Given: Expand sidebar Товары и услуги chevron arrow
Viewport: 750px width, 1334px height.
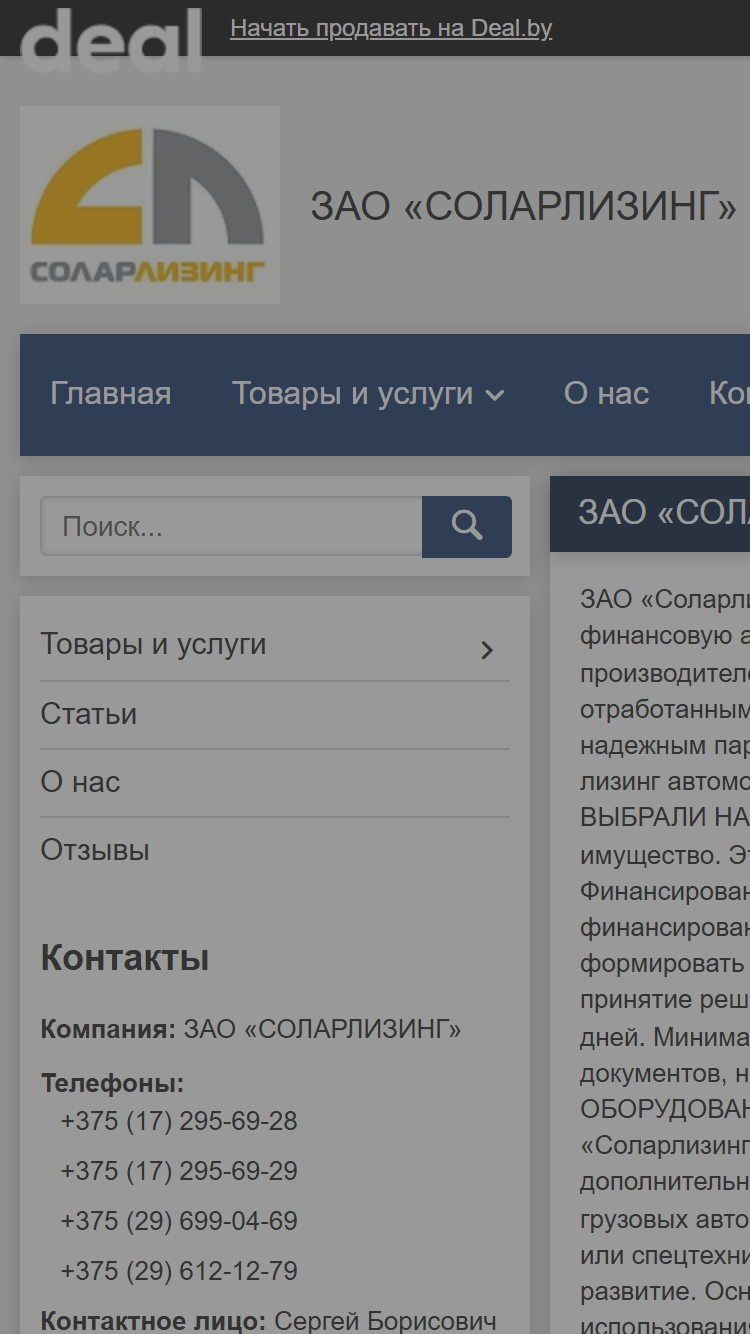Looking at the screenshot, I should point(487,650).
